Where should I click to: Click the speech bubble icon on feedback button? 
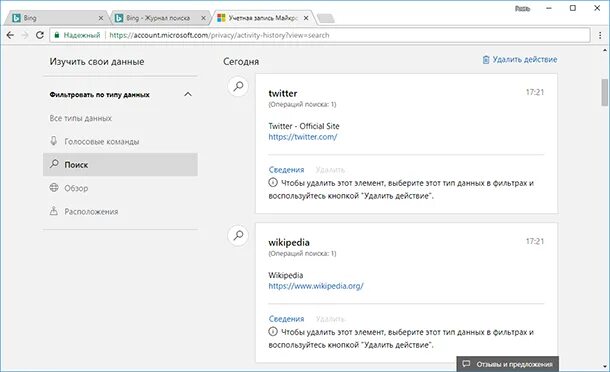coord(466,364)
